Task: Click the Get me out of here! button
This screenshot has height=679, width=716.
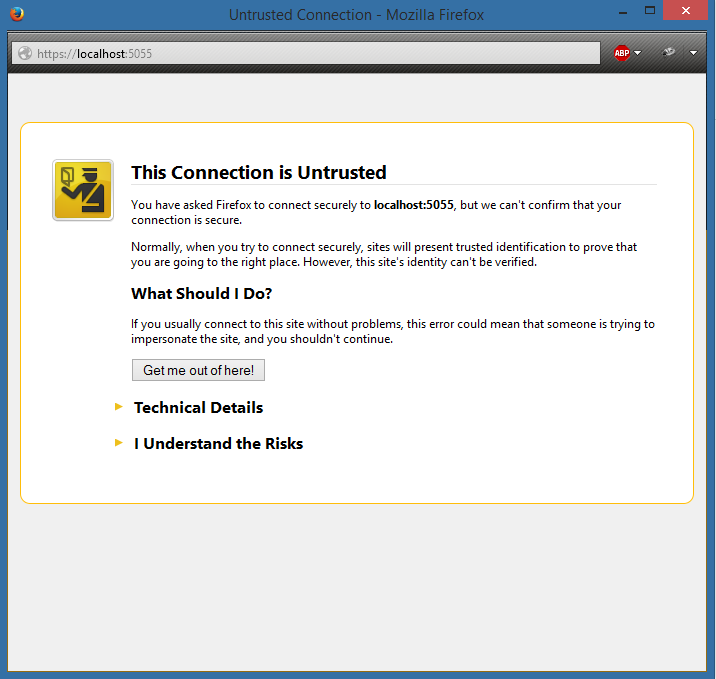Action: 198,370
